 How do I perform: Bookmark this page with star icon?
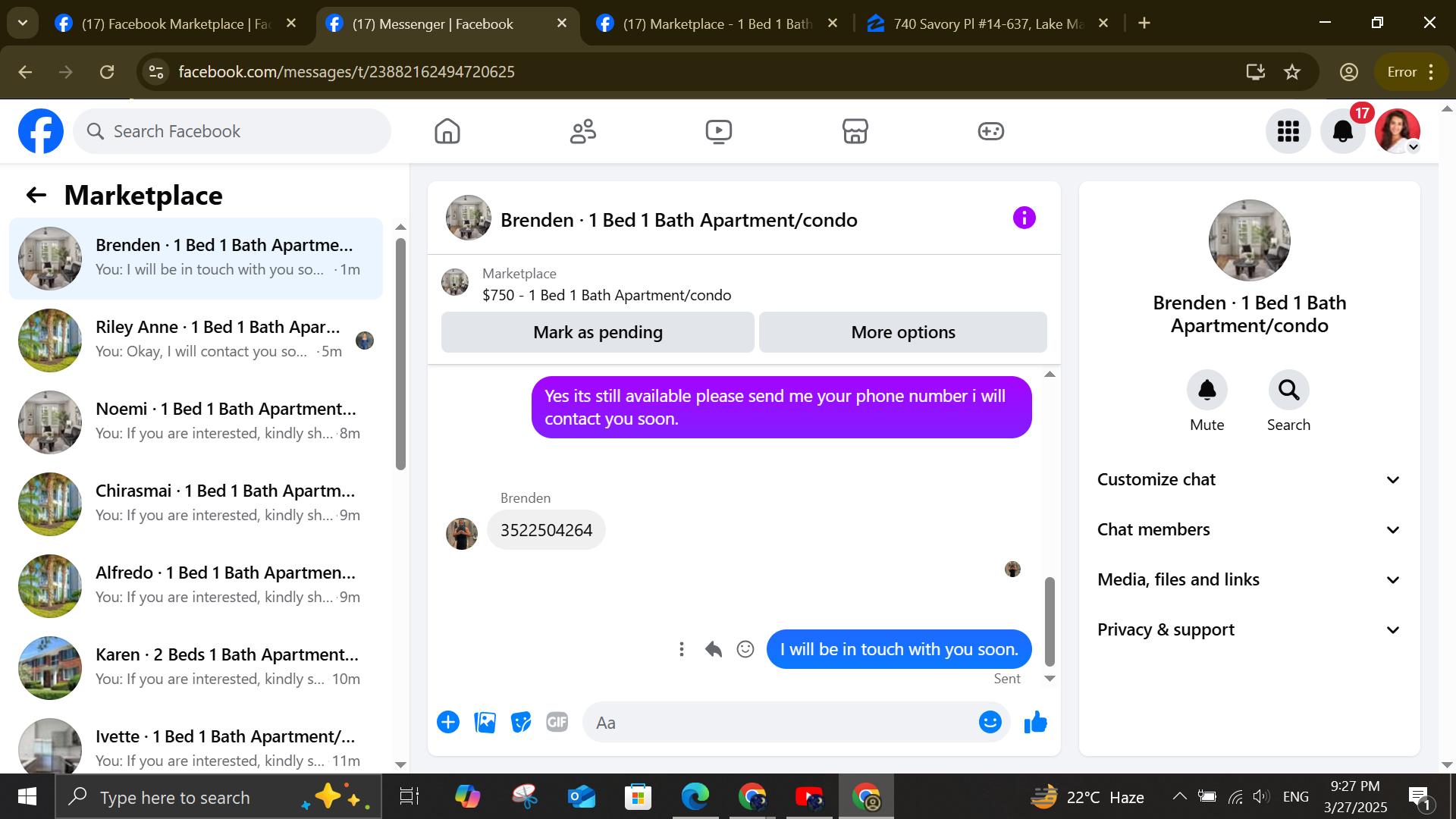1292,72
